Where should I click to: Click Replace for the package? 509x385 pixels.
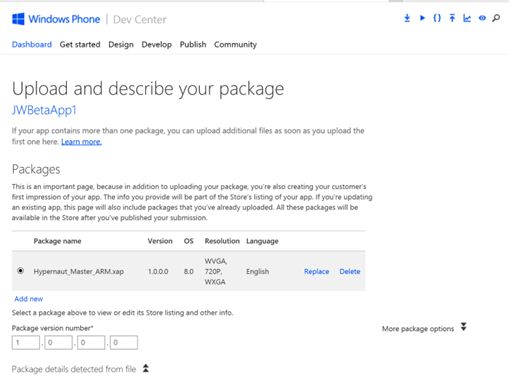pos(316,271)
